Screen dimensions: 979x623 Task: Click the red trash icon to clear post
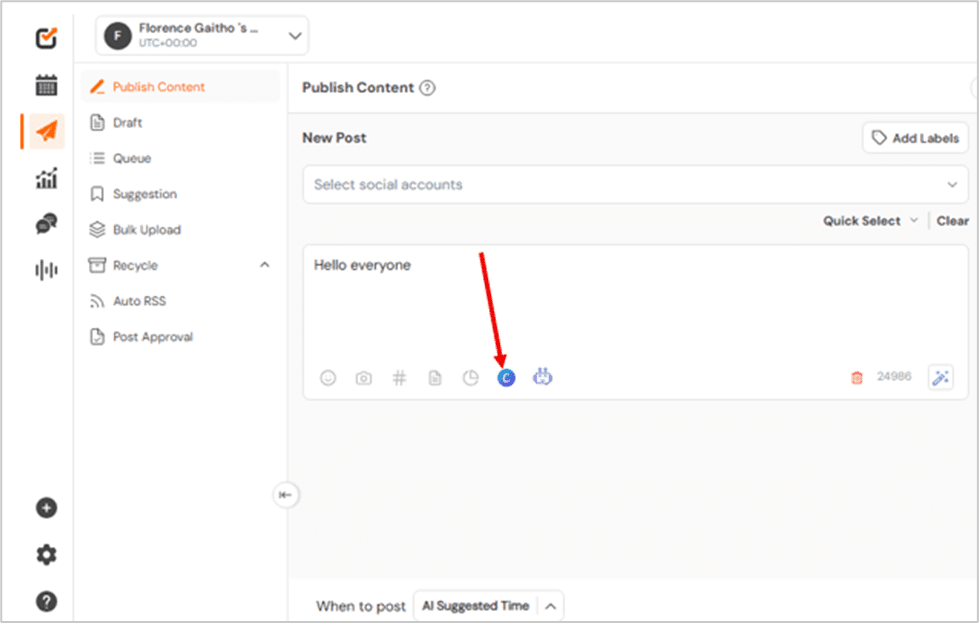pyautogui.click(x=858, y=376)
